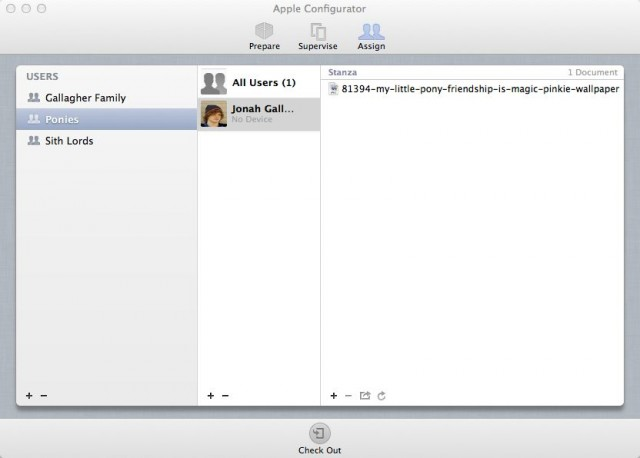Select the Assign toolbar icon
The image size is (640, 458).
(370, 35)
